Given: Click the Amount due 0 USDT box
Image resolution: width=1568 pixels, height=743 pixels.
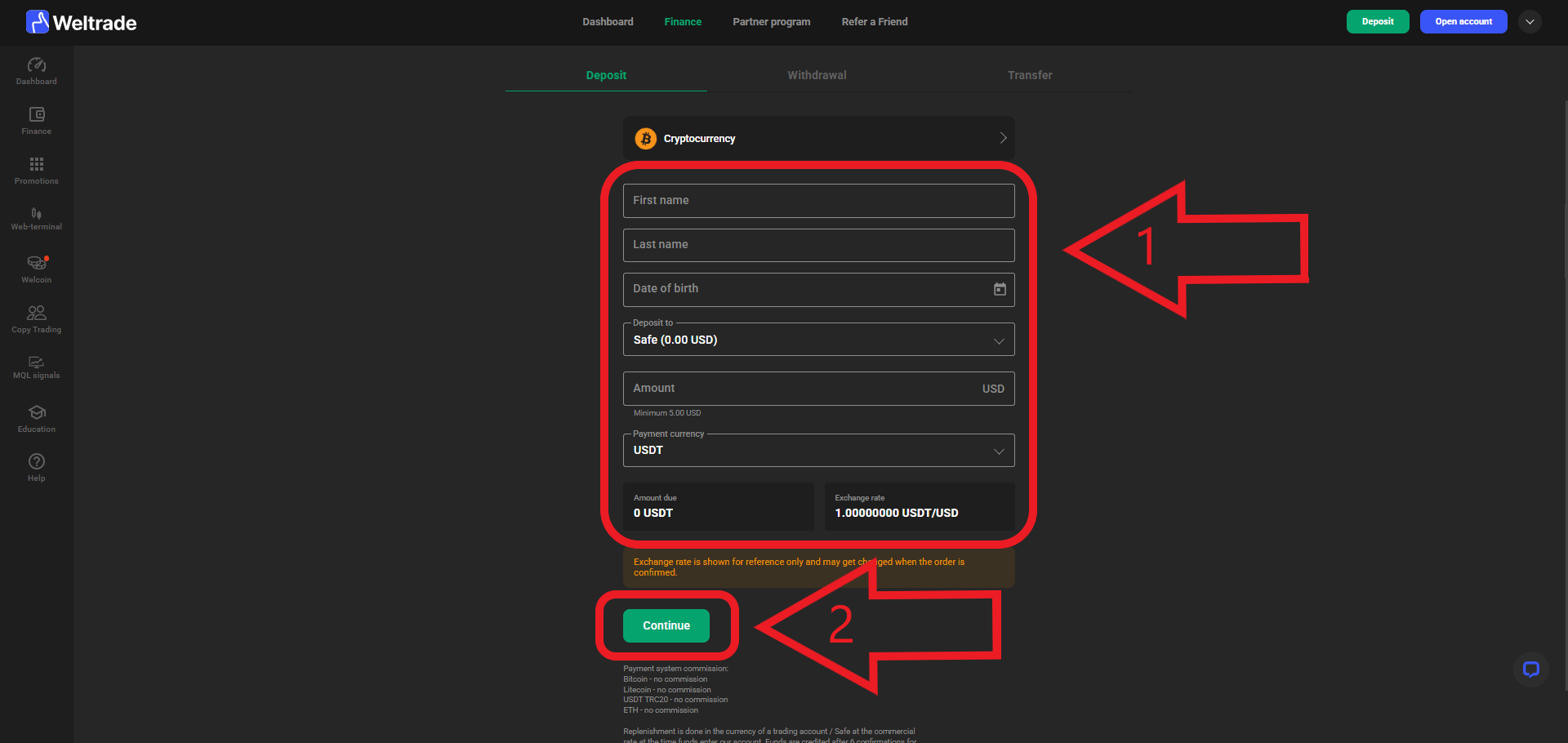Looking at the screenshot, I should coord(719,506).
